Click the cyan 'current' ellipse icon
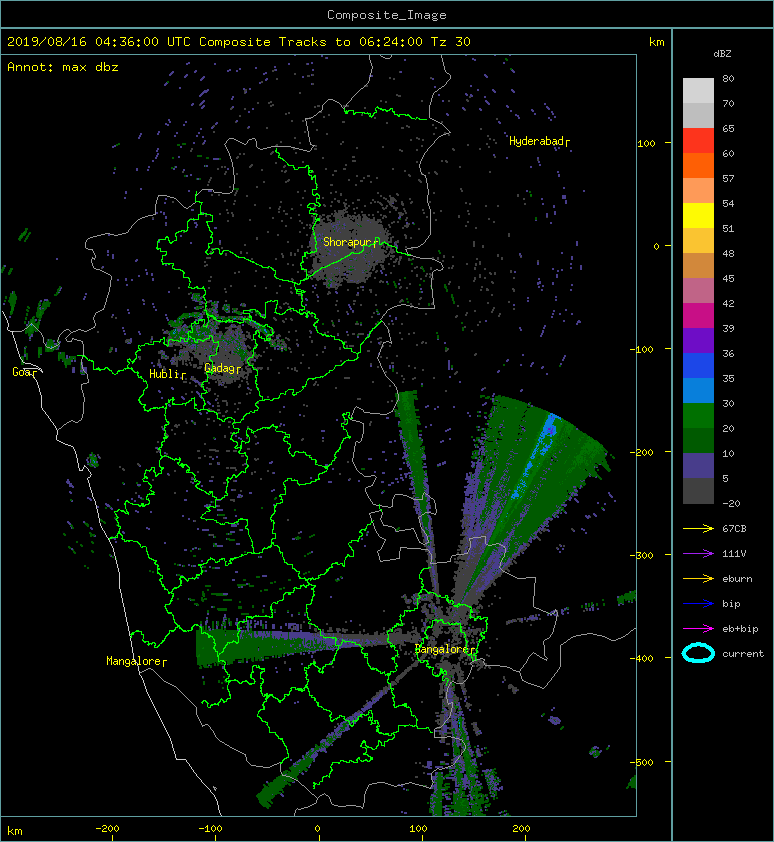This screenshot has height=842, width=774. pyautogui.click(x=698, y=653)
